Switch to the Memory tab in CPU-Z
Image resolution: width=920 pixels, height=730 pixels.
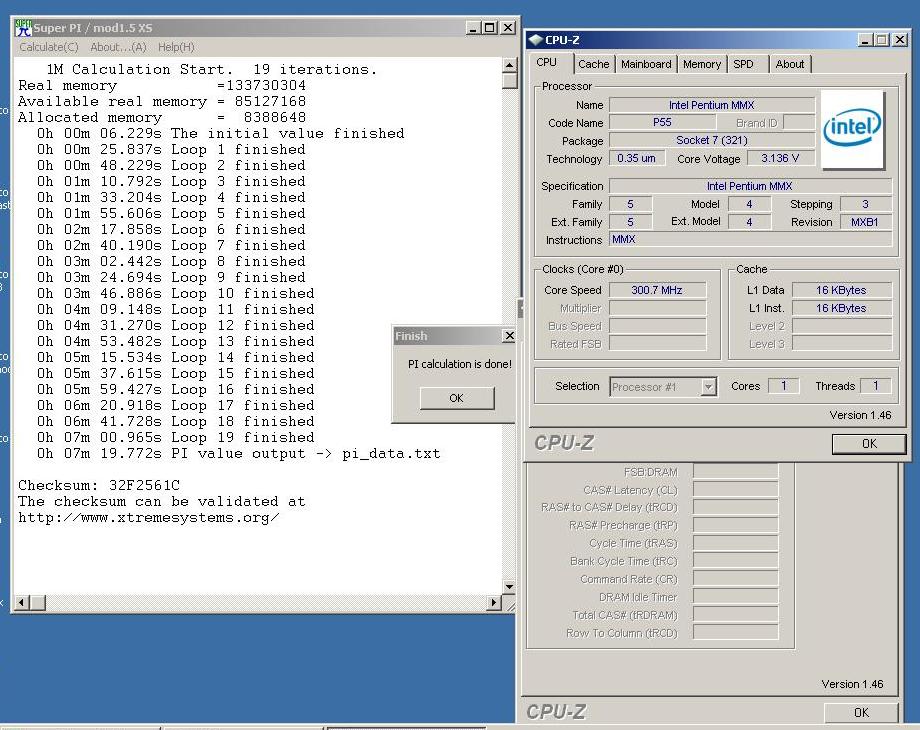[702, 64]
